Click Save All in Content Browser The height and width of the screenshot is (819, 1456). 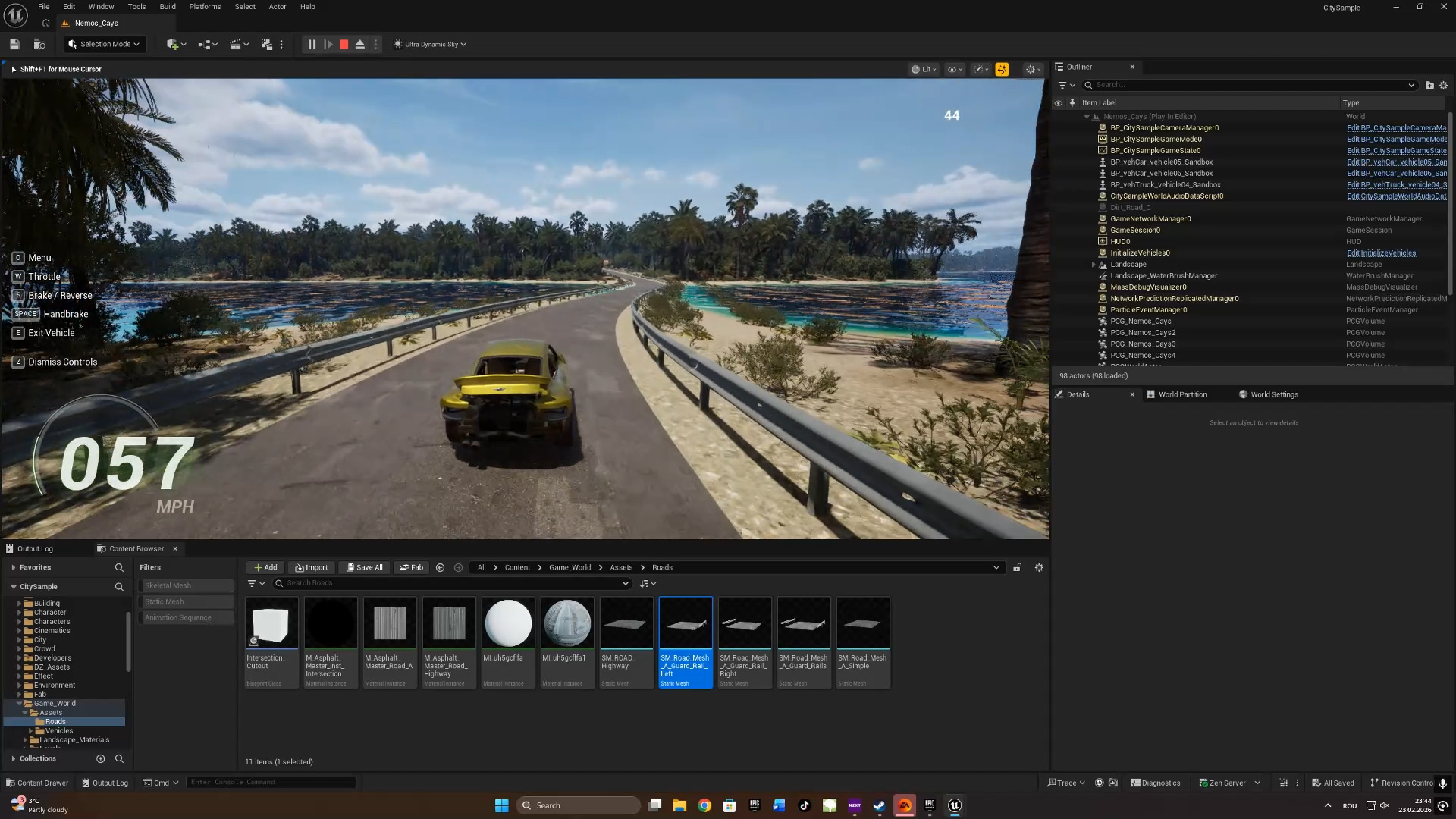pyautogui.click(x=365, y=568)
